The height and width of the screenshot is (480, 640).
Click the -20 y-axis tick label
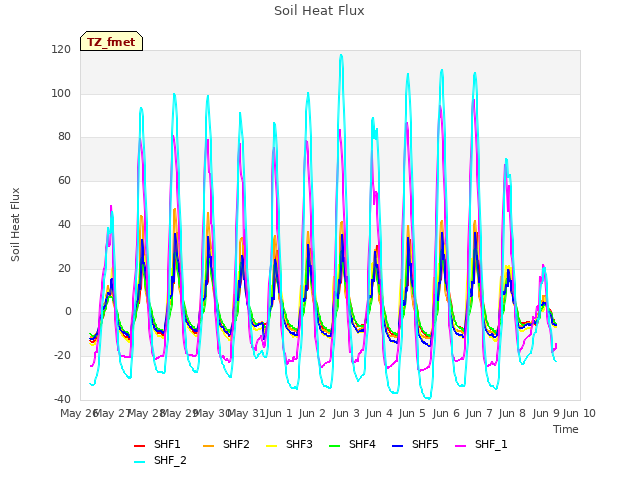pyautogui.click(x=62, y=356)
